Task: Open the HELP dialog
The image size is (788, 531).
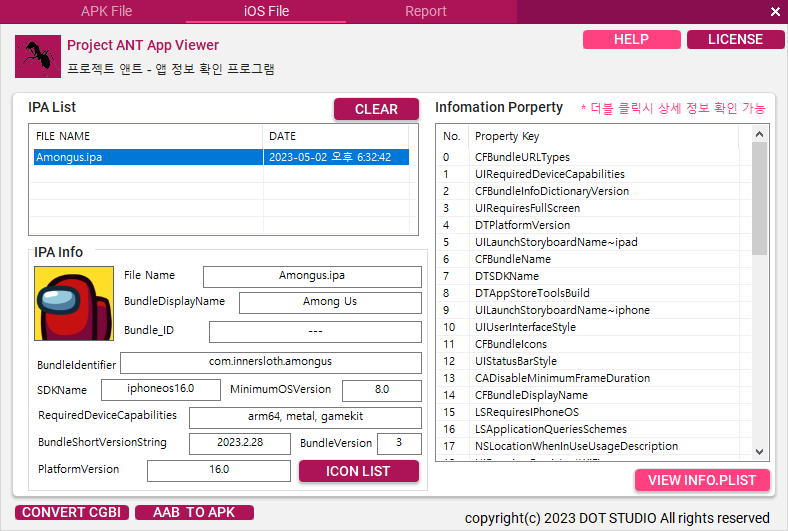Action: coord(632,39)
